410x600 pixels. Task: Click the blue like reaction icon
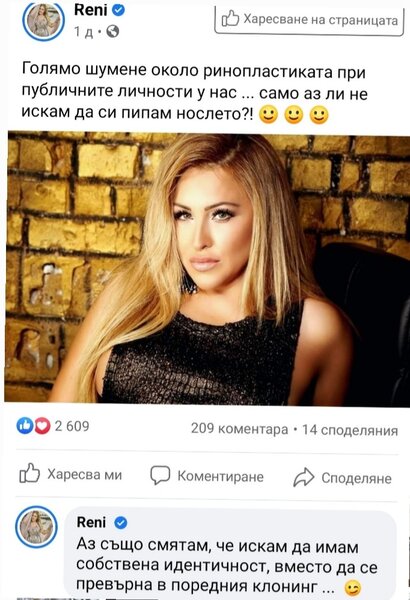(x=25, y=426)
